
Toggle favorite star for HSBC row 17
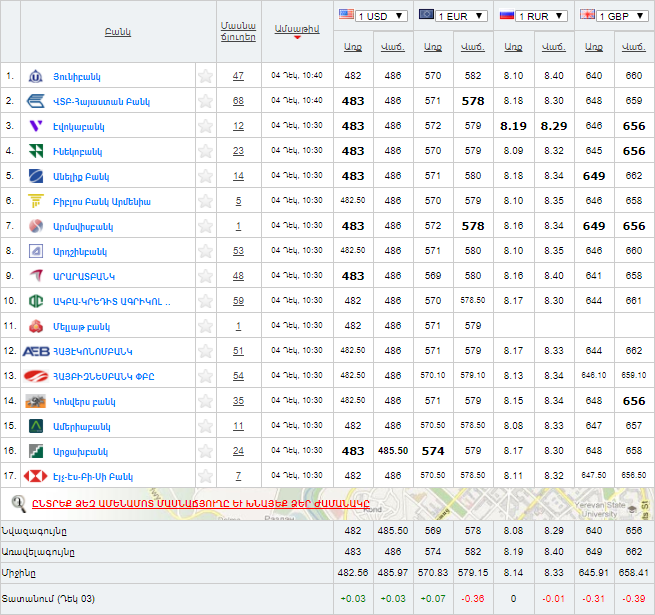(x=205, y=476)
